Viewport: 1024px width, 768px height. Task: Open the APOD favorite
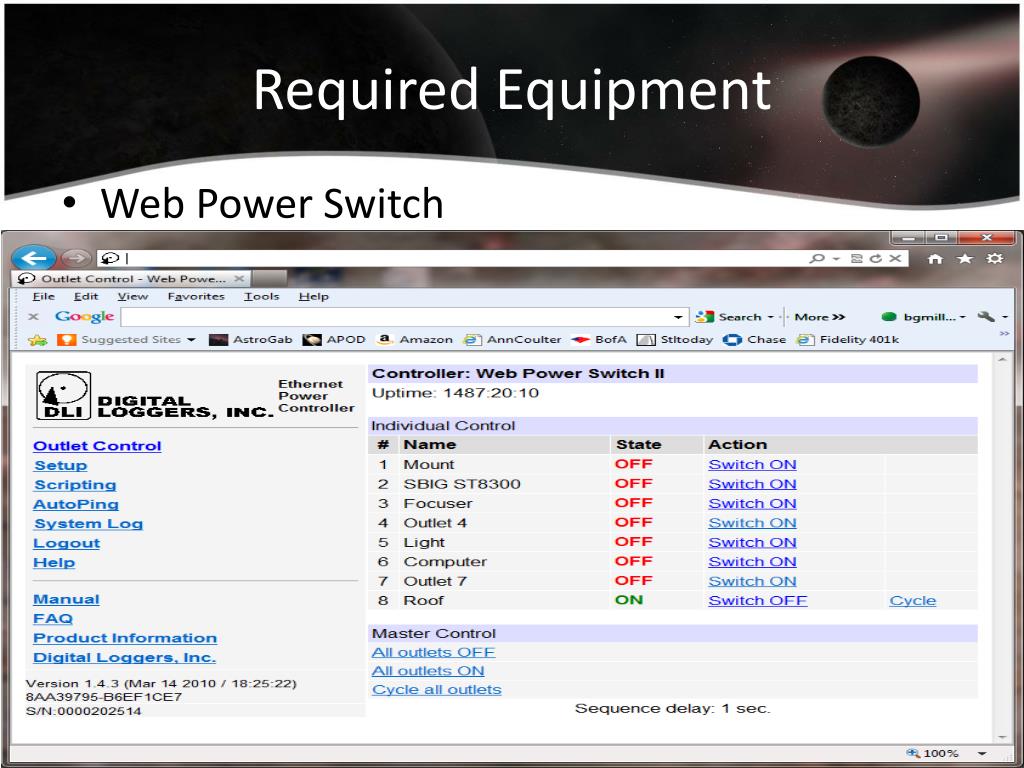click(x=334, y=340)
